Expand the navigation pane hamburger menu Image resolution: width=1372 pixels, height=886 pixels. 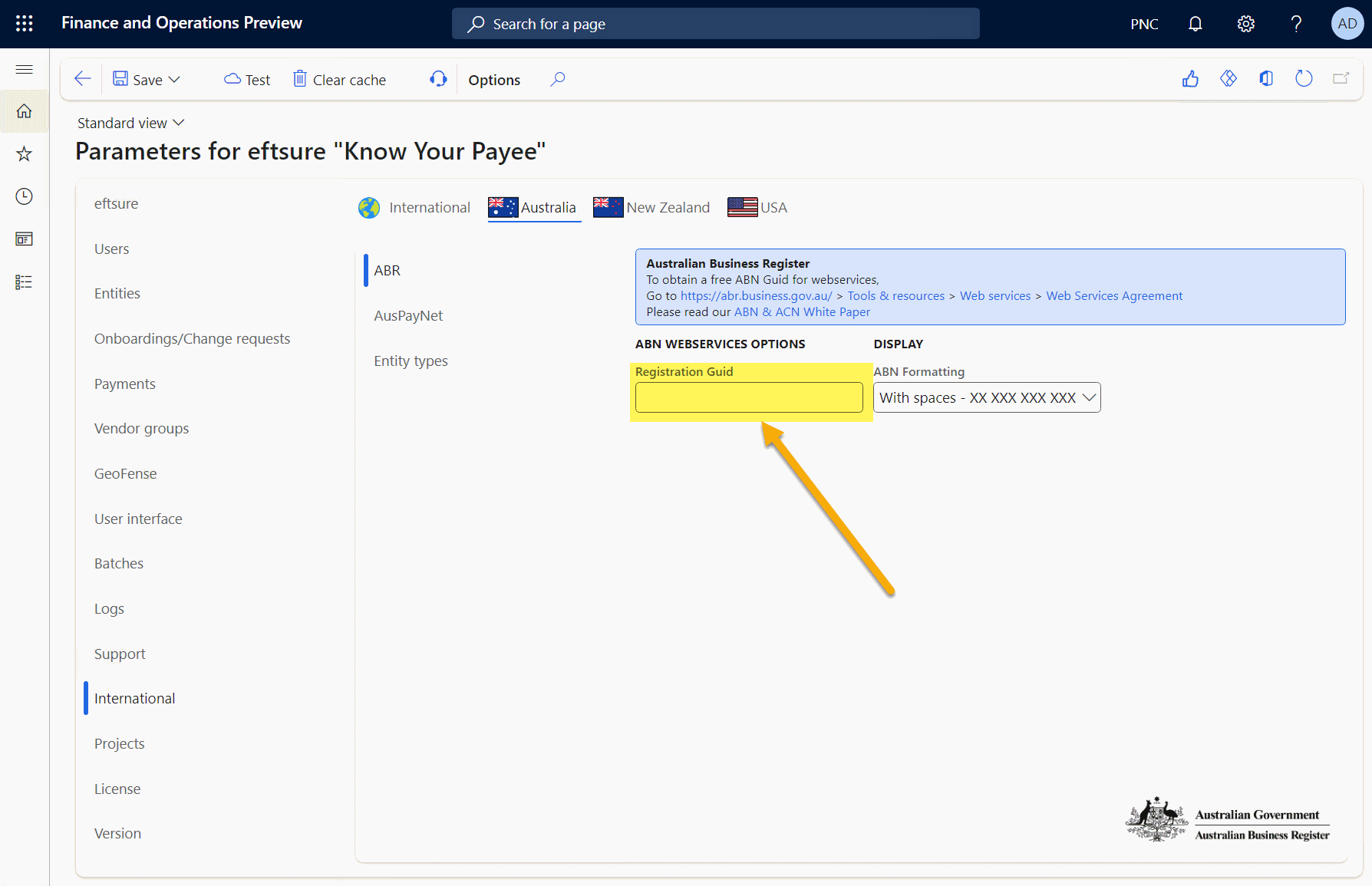(25, 70)
